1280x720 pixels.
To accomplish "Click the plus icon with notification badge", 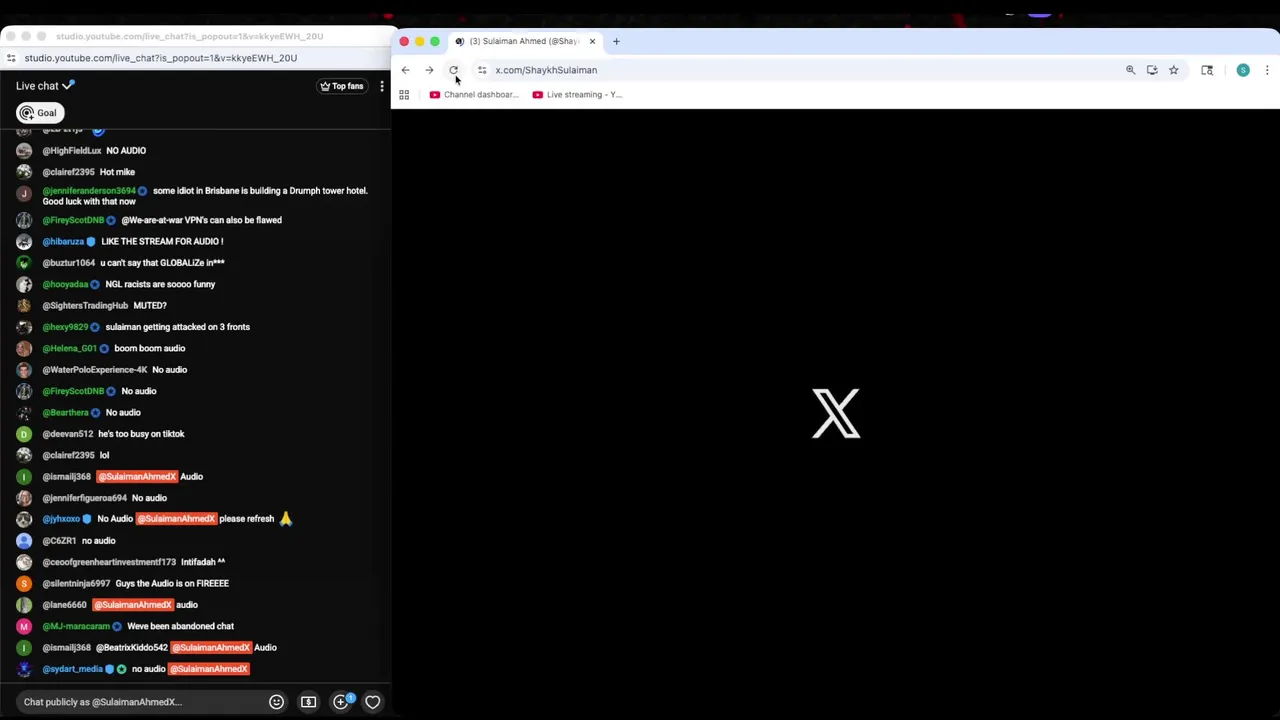I will [x=341, y=702].
